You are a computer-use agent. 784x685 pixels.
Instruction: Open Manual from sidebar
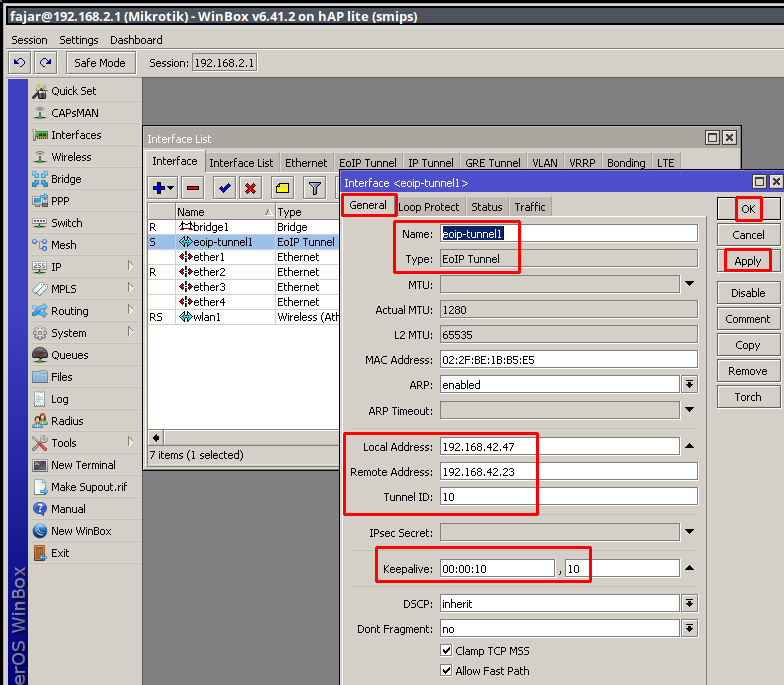[68, 509]
